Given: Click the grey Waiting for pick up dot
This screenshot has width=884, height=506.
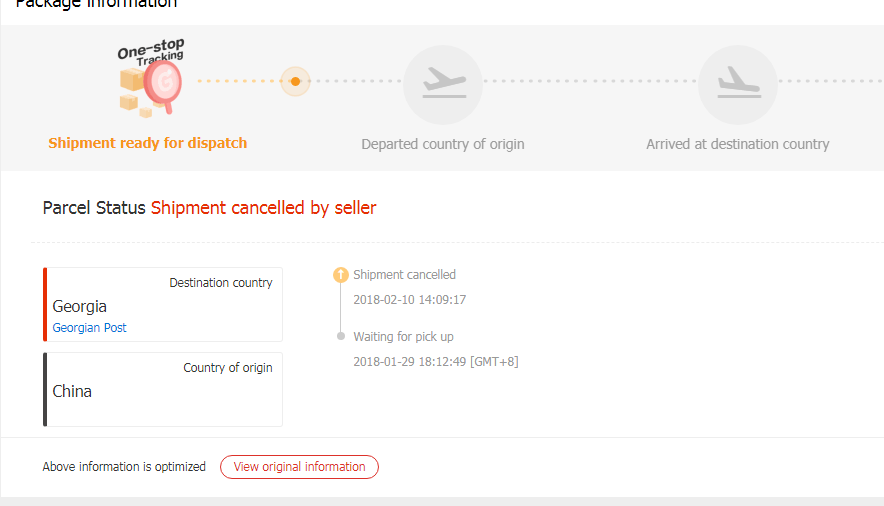Looking at the screenshot, I should coord(341,337).
